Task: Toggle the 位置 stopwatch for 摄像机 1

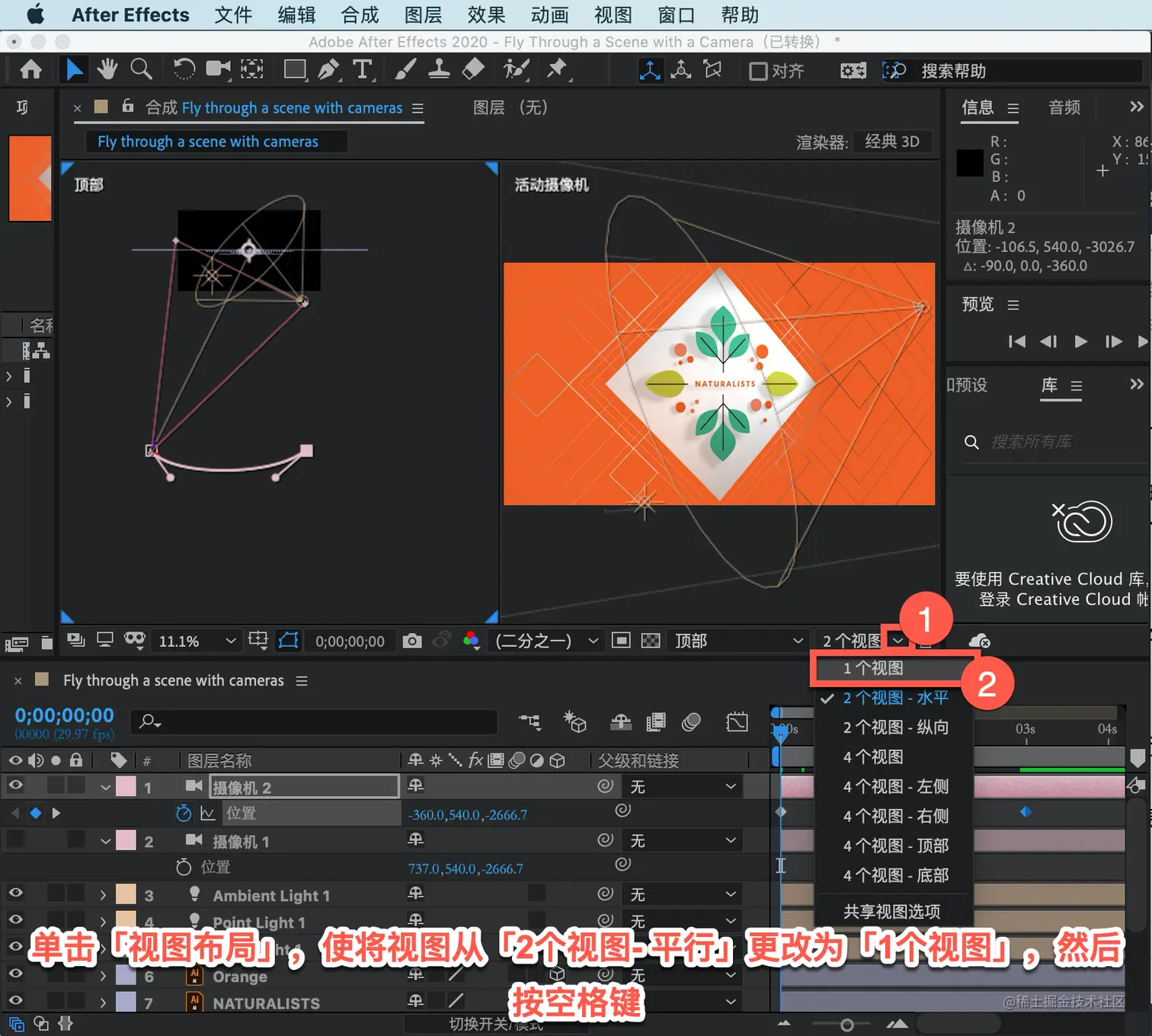Action: (x=184, y=867)
